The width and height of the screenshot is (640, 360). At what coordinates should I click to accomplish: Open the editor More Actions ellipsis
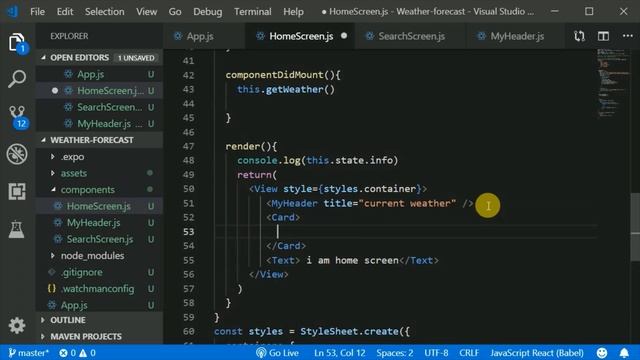coord(628,36)
